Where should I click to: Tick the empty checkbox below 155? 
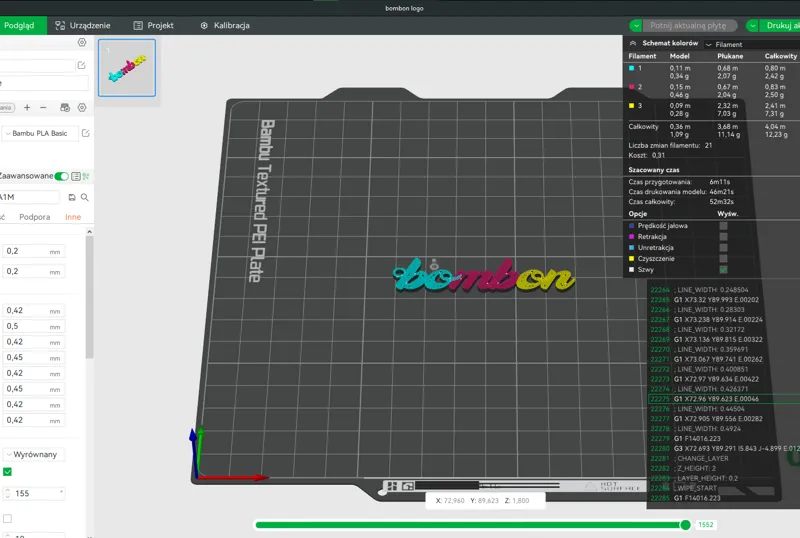tap(7, 519)
